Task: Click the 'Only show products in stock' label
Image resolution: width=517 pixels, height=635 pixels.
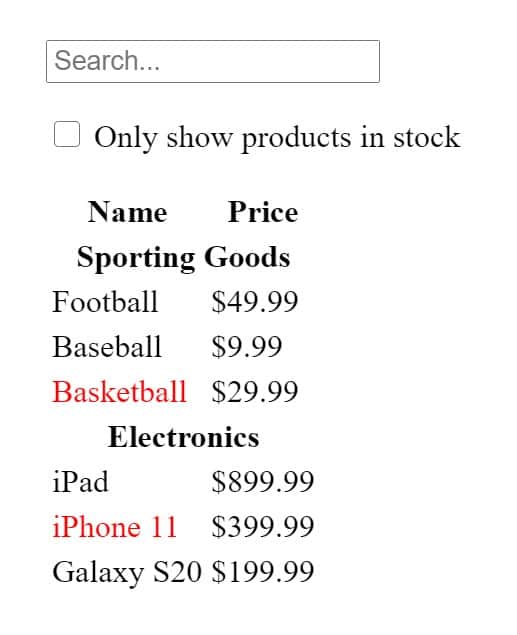Action: 277,137
